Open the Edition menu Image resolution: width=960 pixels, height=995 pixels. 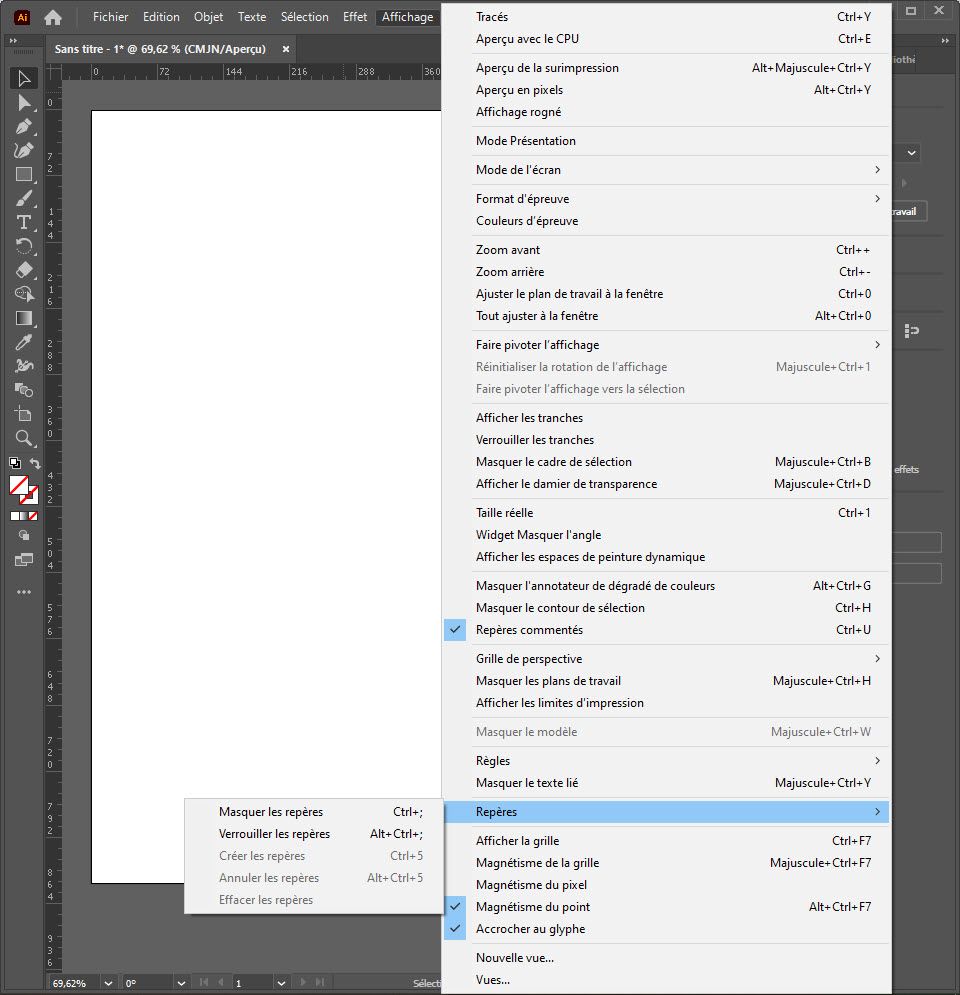pyautogui.click(x=161, y=17)
